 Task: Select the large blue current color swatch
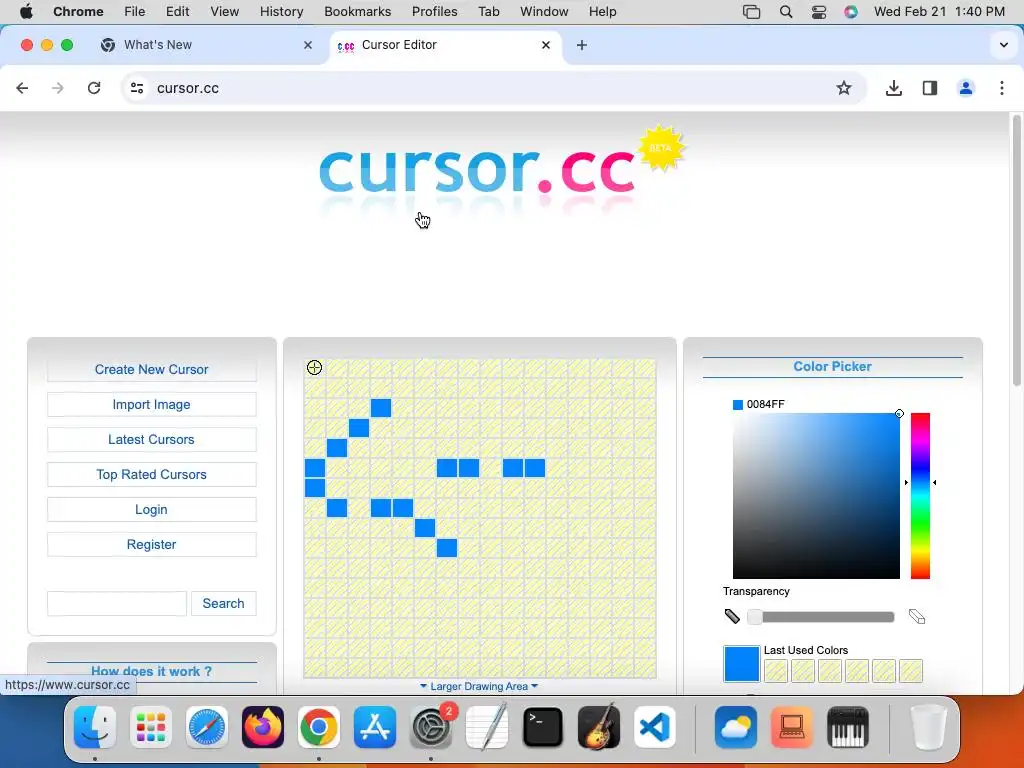742,664
